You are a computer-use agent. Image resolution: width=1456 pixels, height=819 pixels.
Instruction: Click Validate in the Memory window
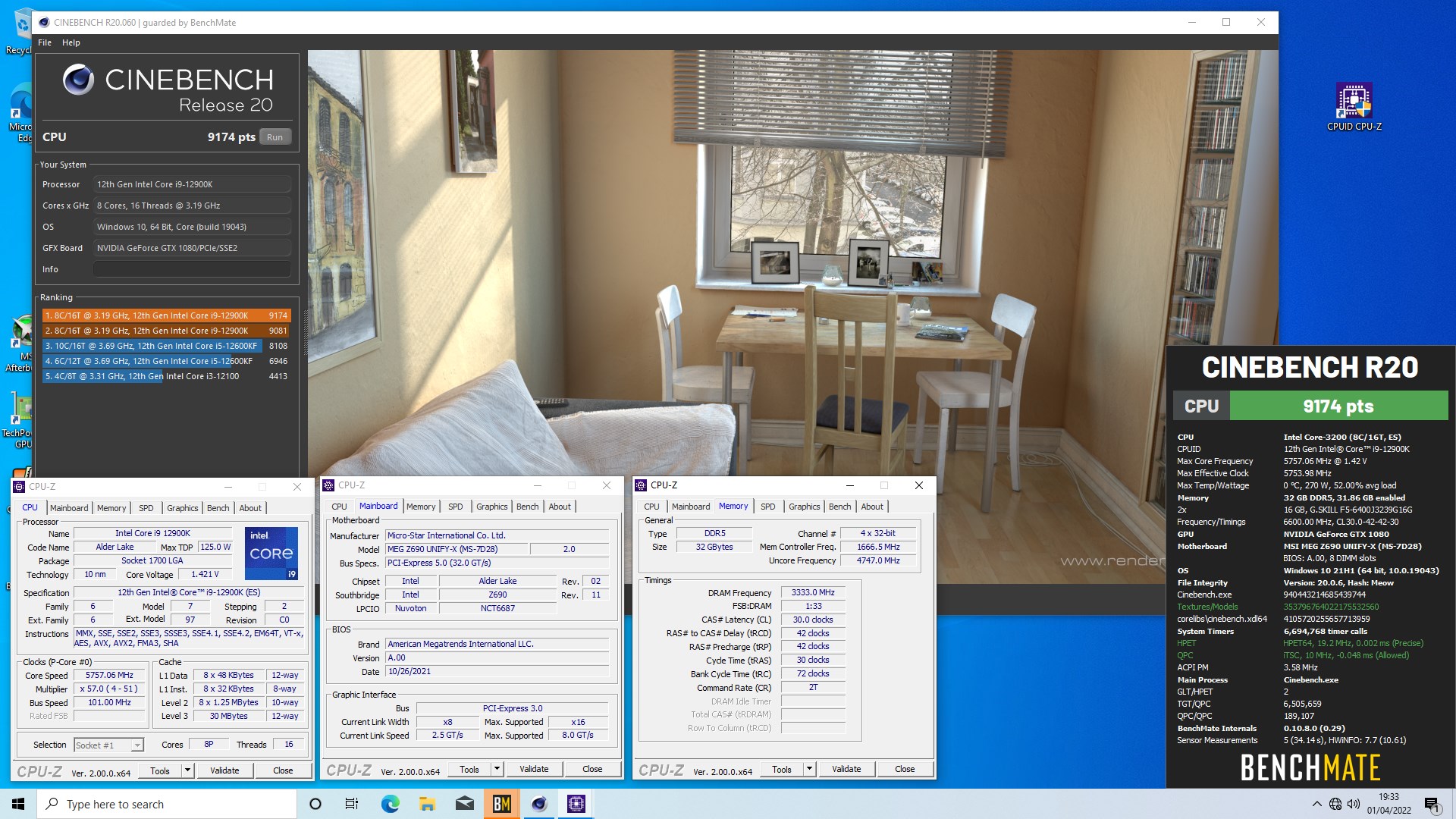(846, 769)
